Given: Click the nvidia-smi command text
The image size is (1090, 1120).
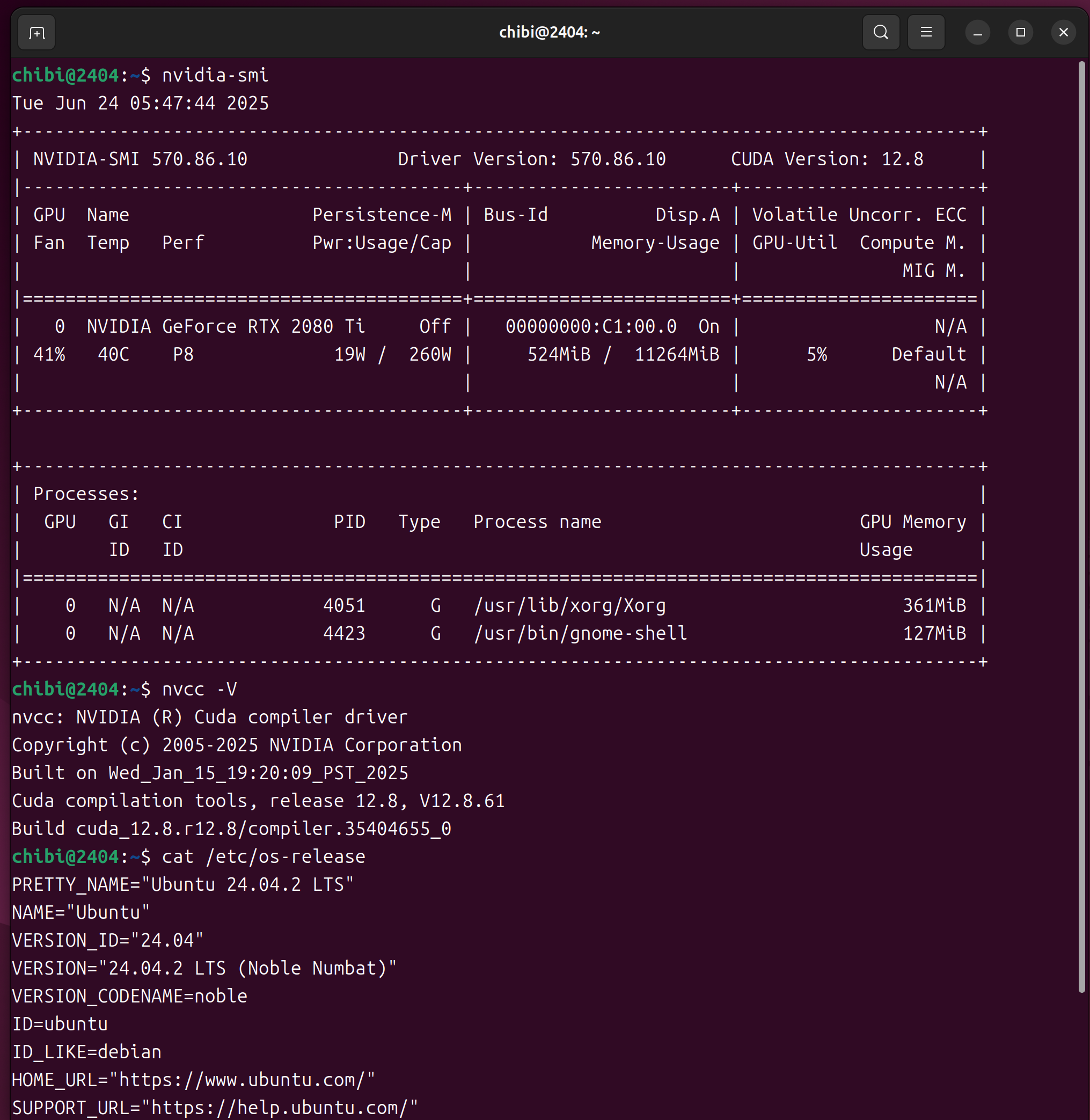Looking at the screenshot, I should [x=215, y=75].
